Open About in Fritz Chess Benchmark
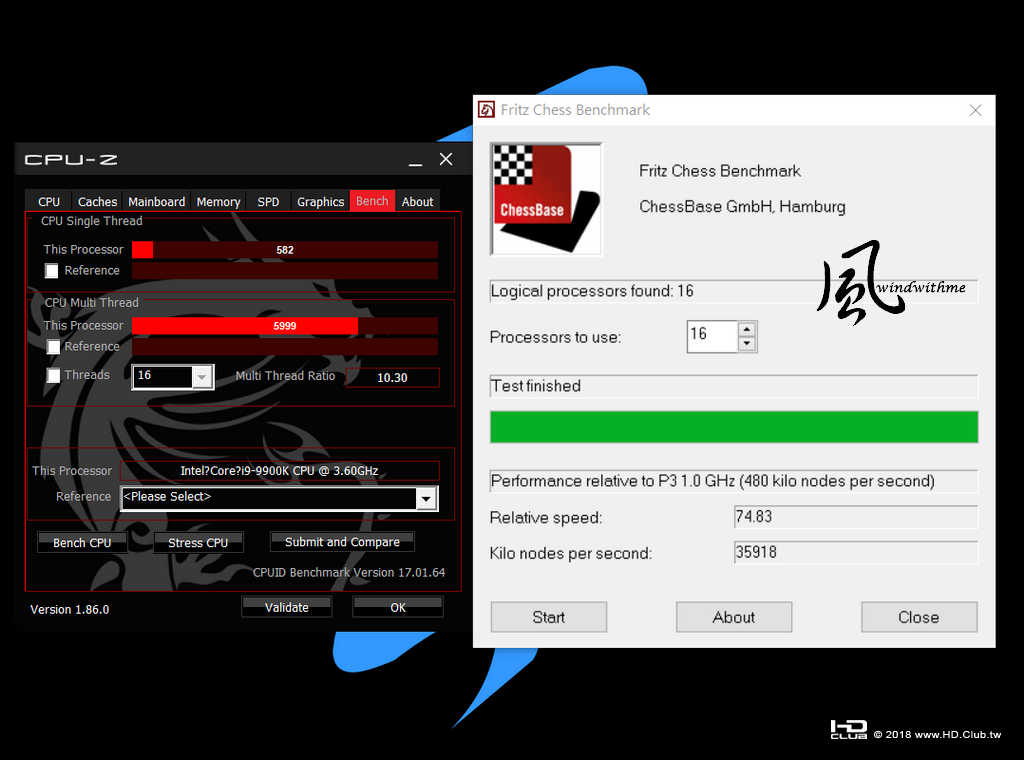Screen dimensions: 1024x760 click(x=734, y=617)
